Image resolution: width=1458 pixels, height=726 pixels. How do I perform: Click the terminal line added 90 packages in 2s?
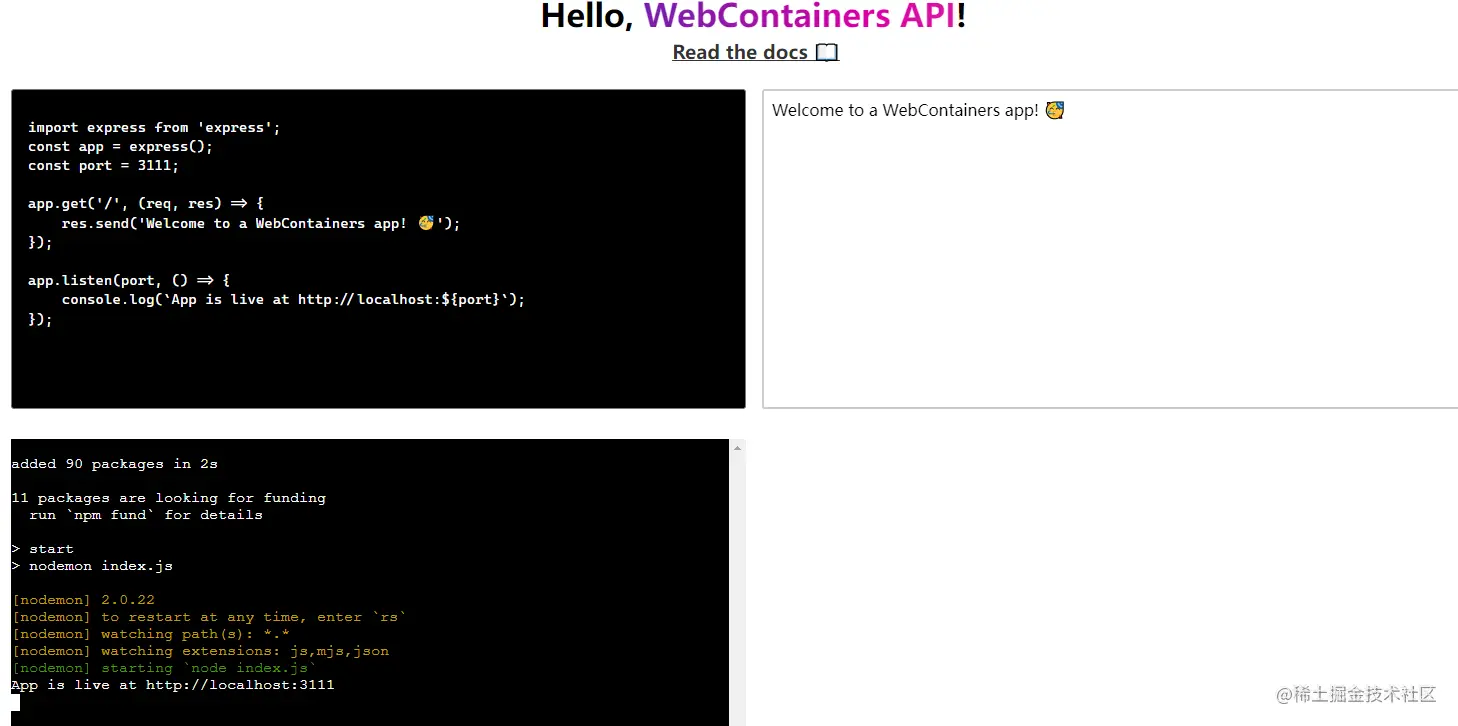[114, 464]
